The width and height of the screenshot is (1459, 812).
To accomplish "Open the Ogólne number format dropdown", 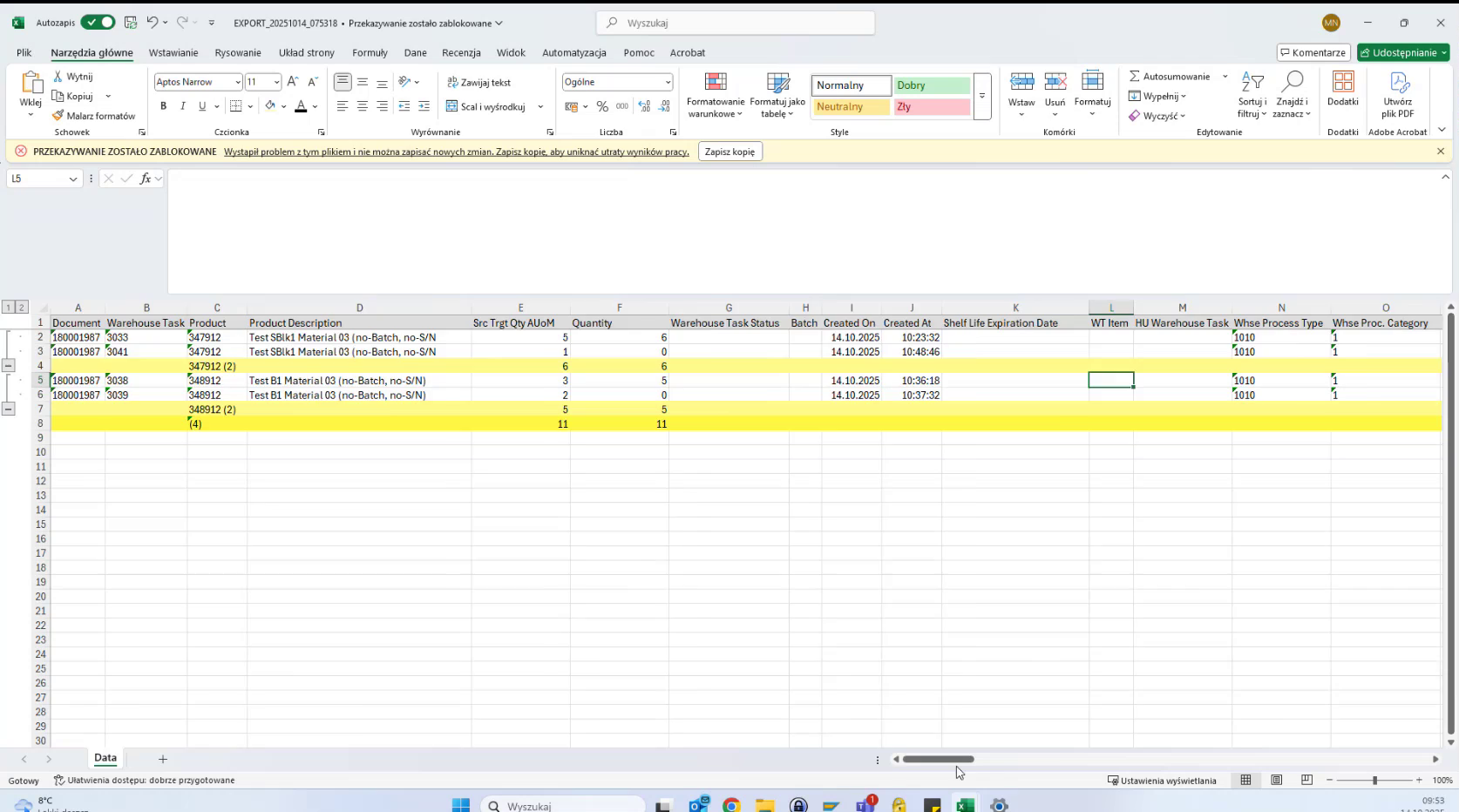I will tap(666, 82).
